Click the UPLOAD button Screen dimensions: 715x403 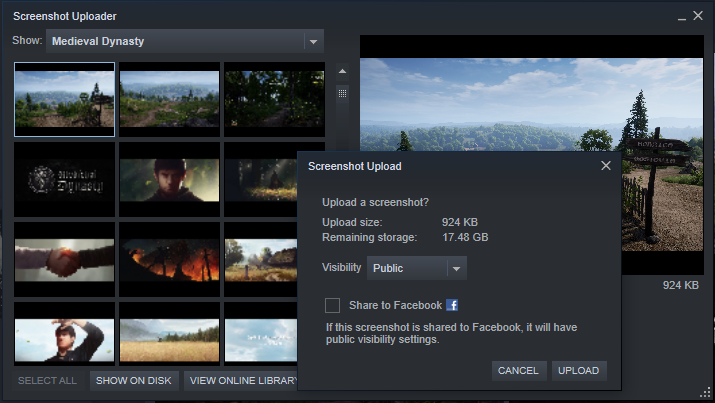[x=579, y=371]
